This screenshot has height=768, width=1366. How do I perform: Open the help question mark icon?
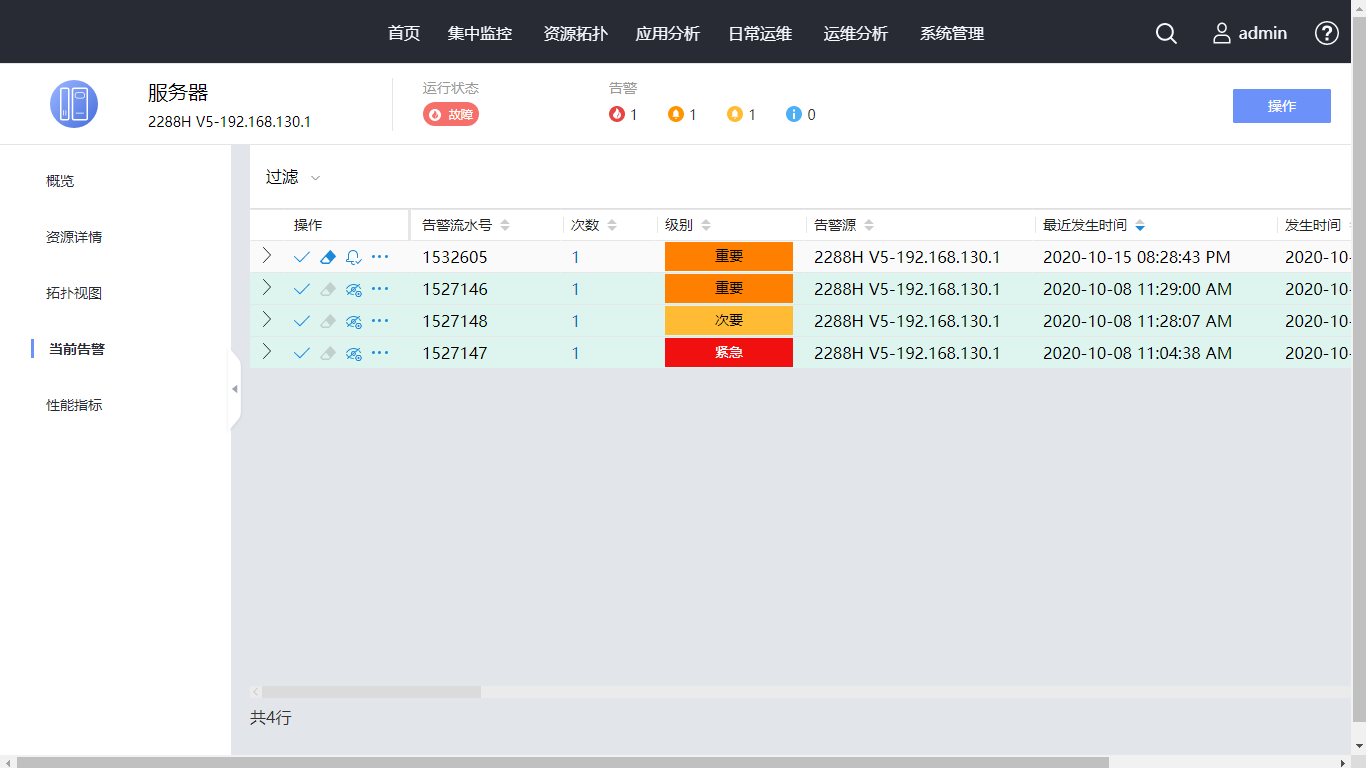pos(1326,33)
